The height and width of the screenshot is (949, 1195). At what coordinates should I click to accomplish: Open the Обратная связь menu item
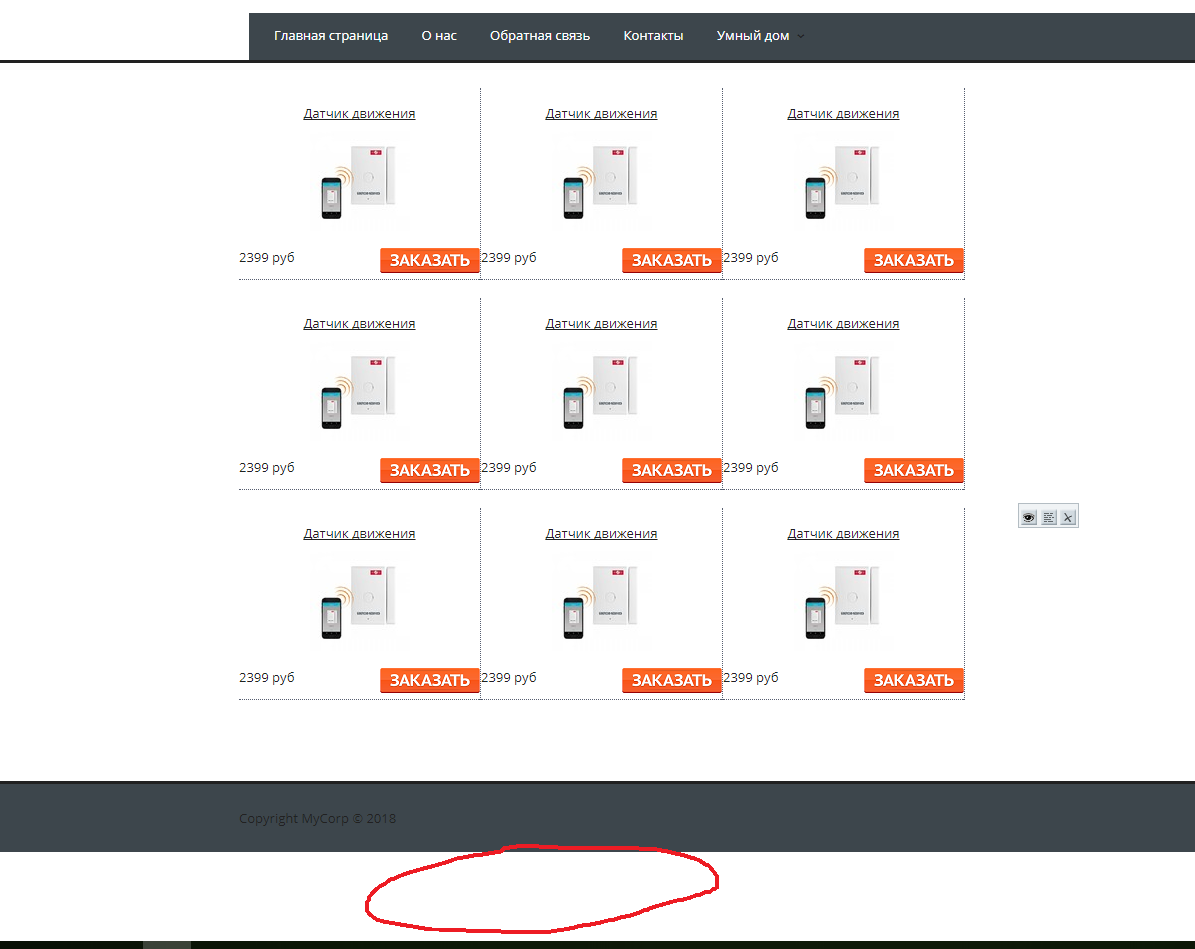pyautogui.click(x=540, y=36)
